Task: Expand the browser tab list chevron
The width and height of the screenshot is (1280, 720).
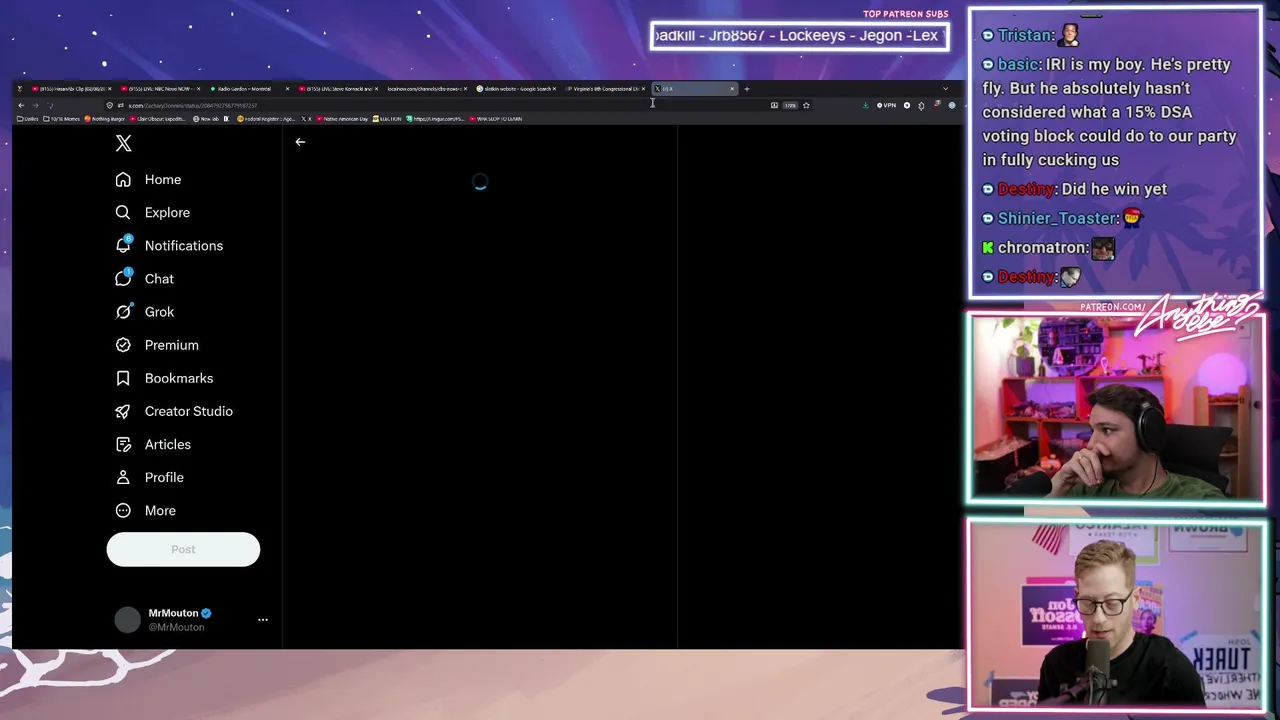Action: (945, 89)
